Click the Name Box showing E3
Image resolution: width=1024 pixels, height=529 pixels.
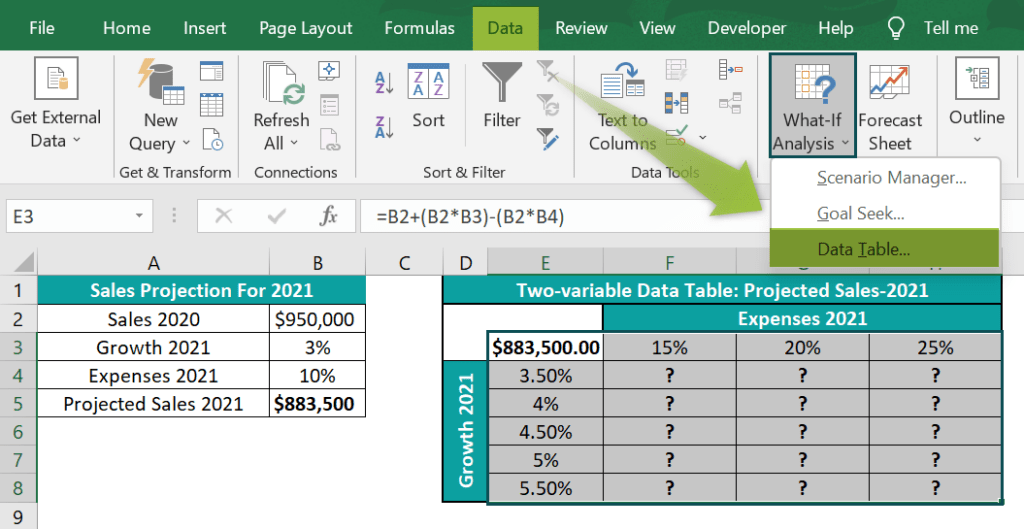[x=79, y=216]
